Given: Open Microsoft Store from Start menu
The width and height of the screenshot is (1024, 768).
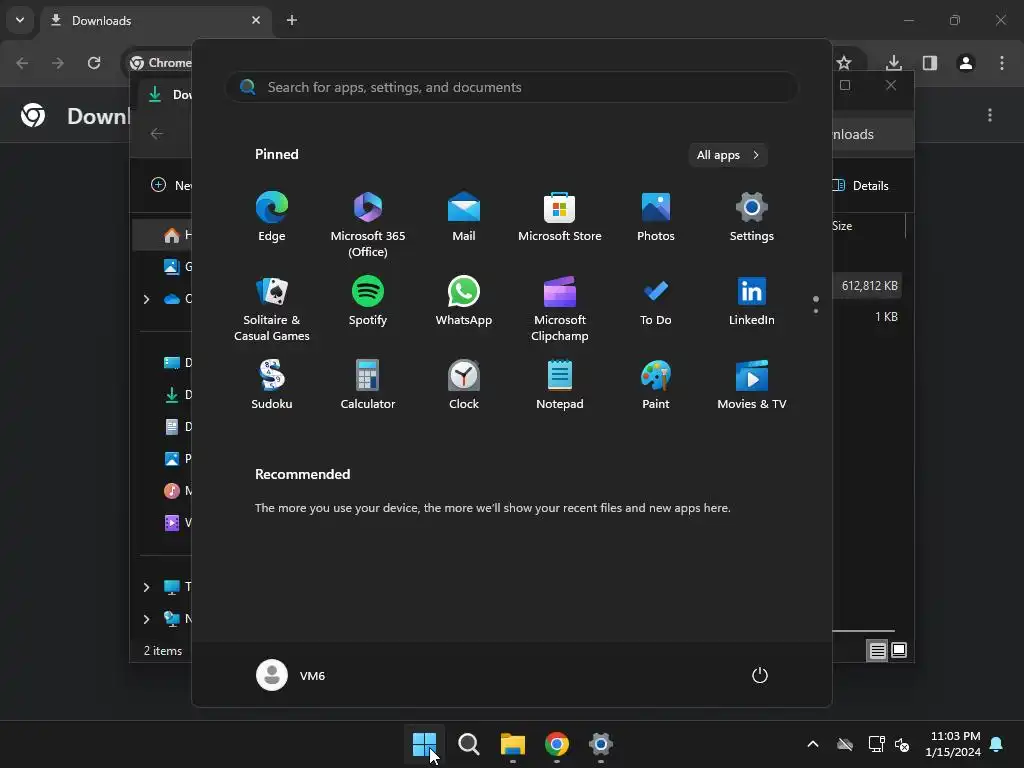Looking at the screenshot, I should (x=560, y=217).
